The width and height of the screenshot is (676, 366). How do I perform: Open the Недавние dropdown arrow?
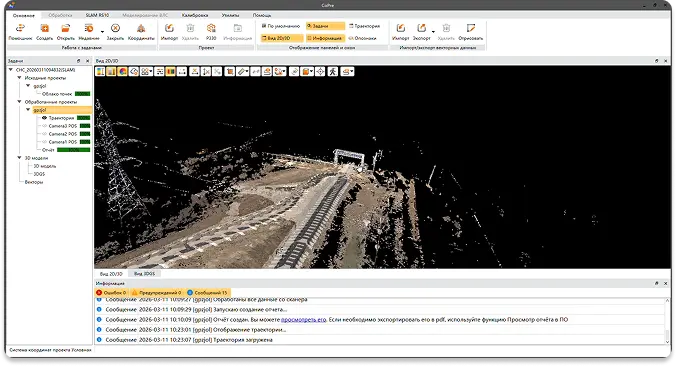tap(102, 31)
